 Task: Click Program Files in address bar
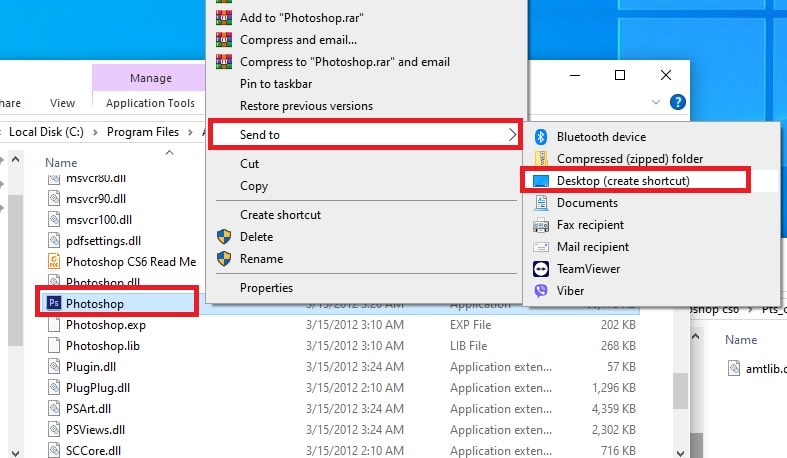tap(143, 132)
